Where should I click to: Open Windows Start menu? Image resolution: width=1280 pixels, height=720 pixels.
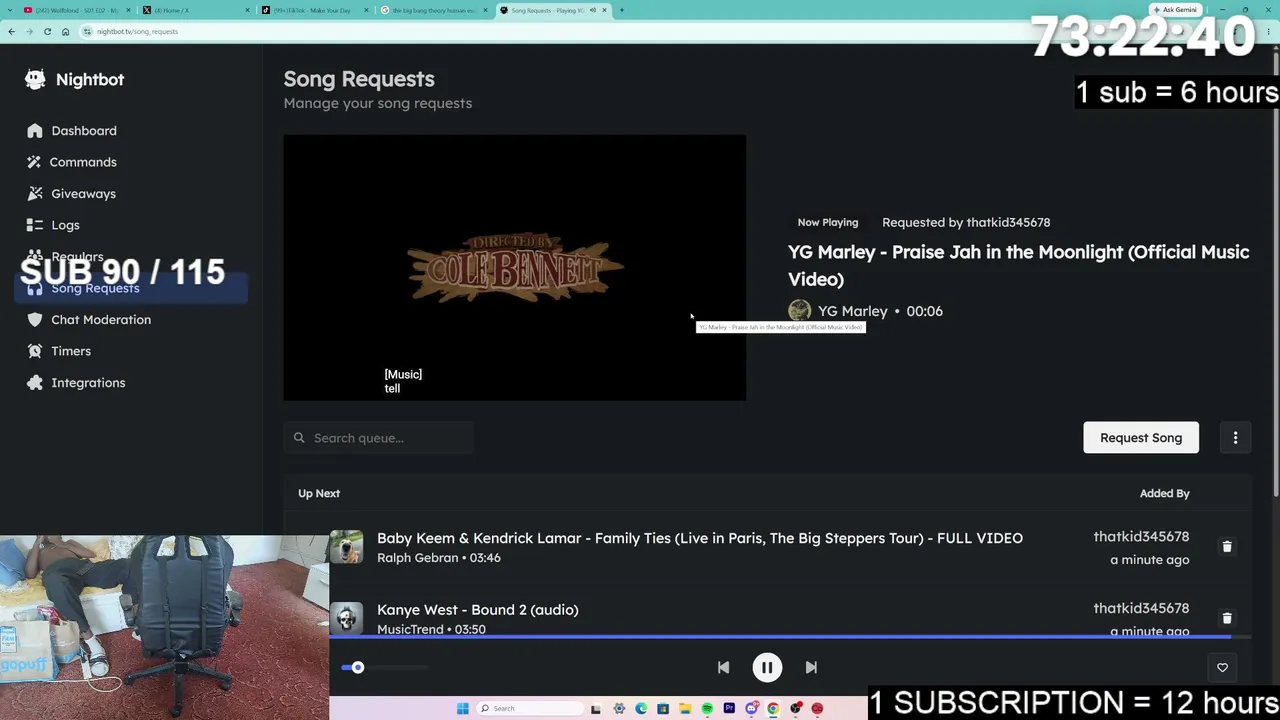(x=462, y=709)
